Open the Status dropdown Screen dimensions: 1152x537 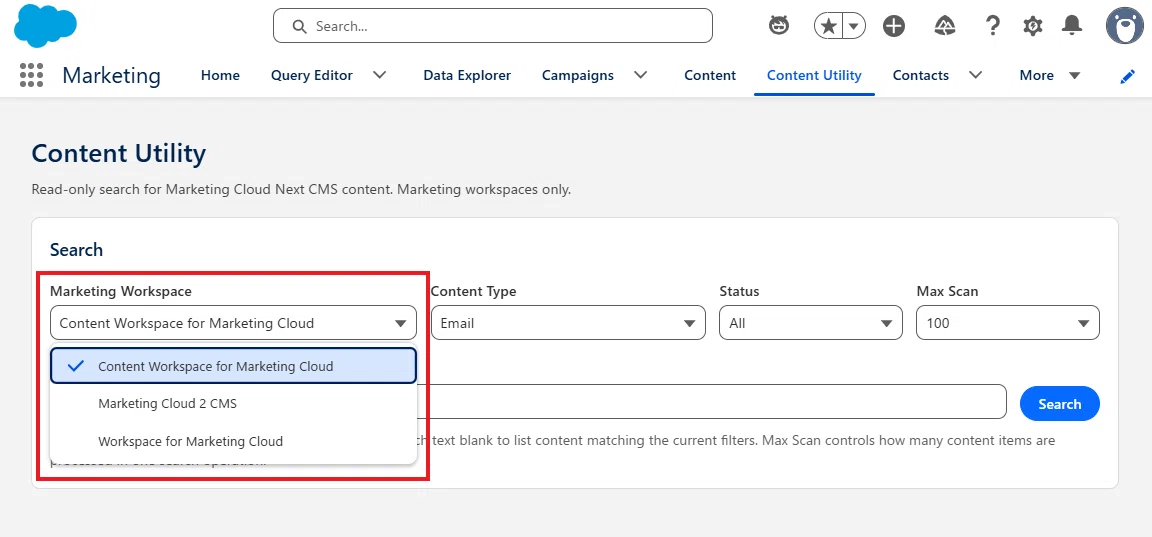click(810, 322)
